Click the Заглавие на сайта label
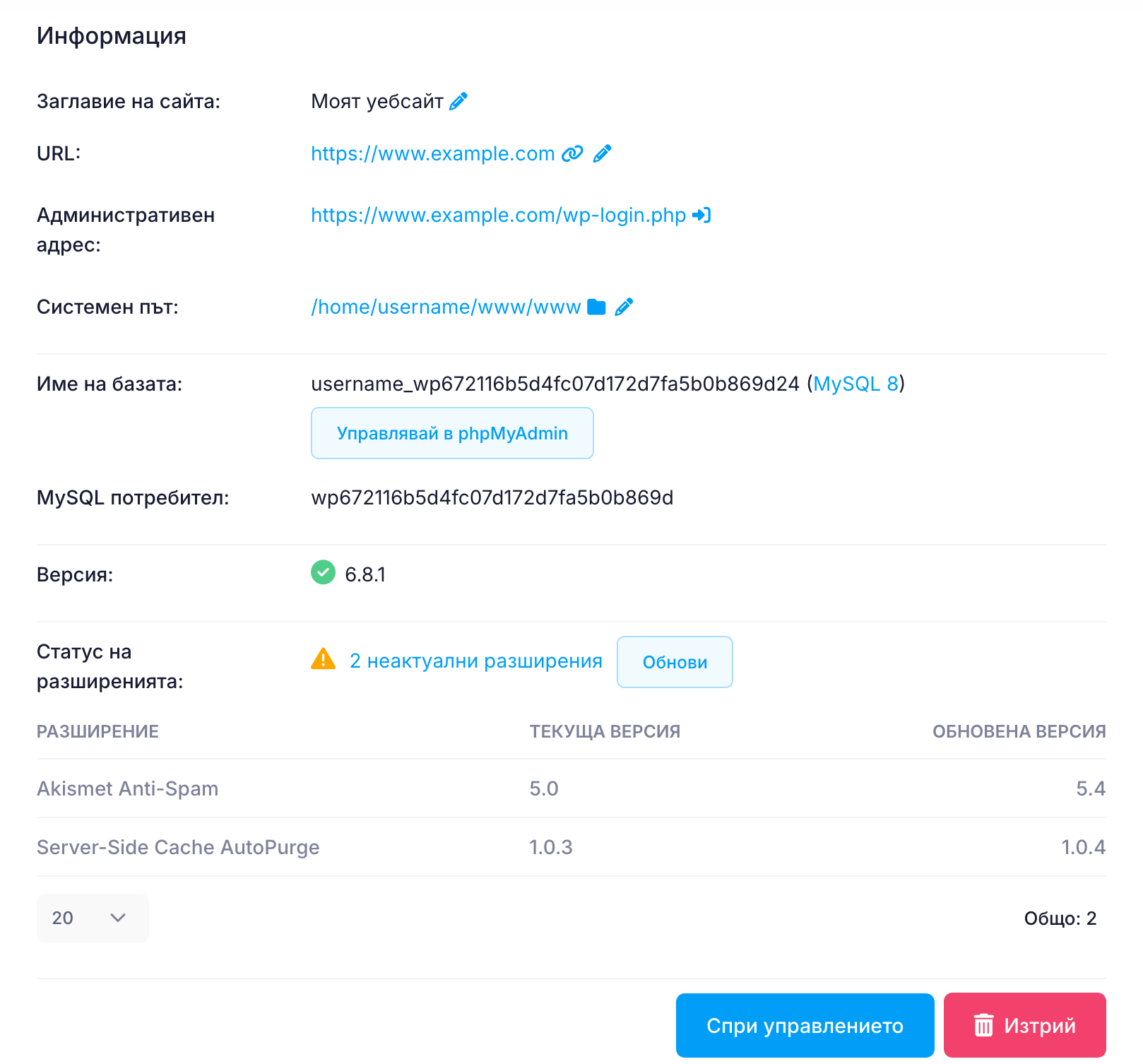The width and height of the screenshot is (1143, 1064). 129,102
